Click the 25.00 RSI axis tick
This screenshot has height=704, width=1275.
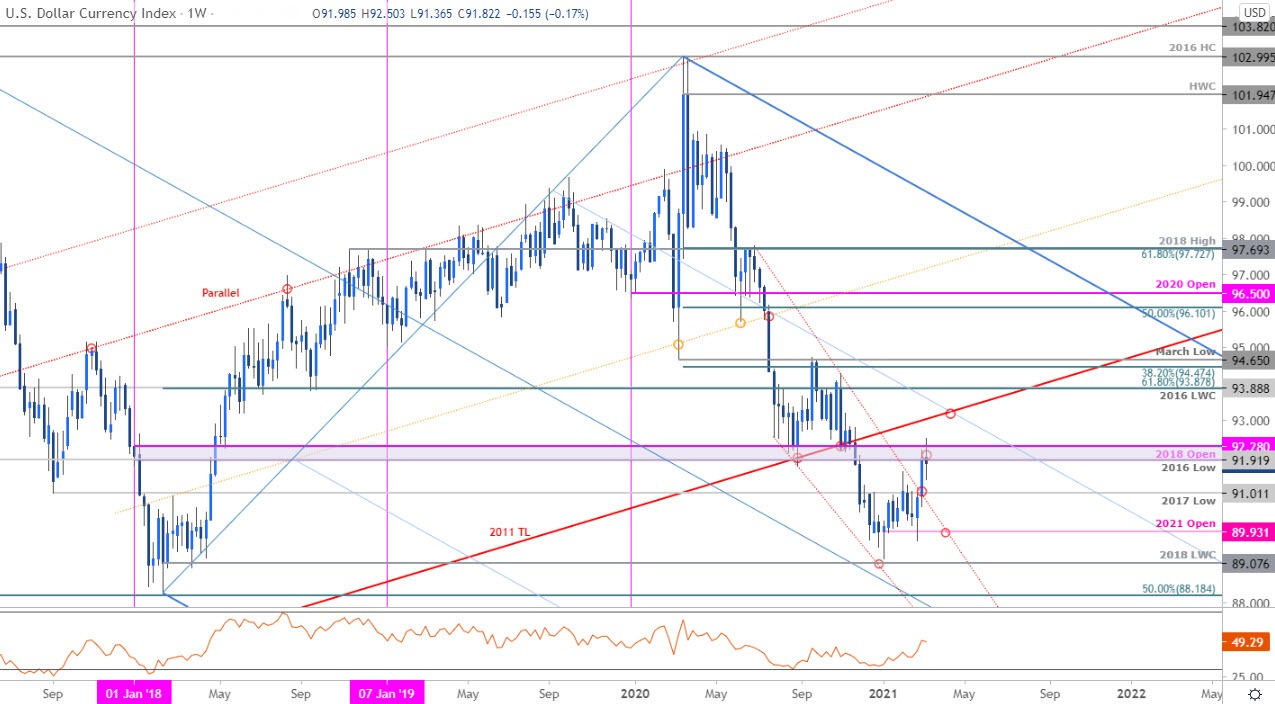pos(1246,677)
